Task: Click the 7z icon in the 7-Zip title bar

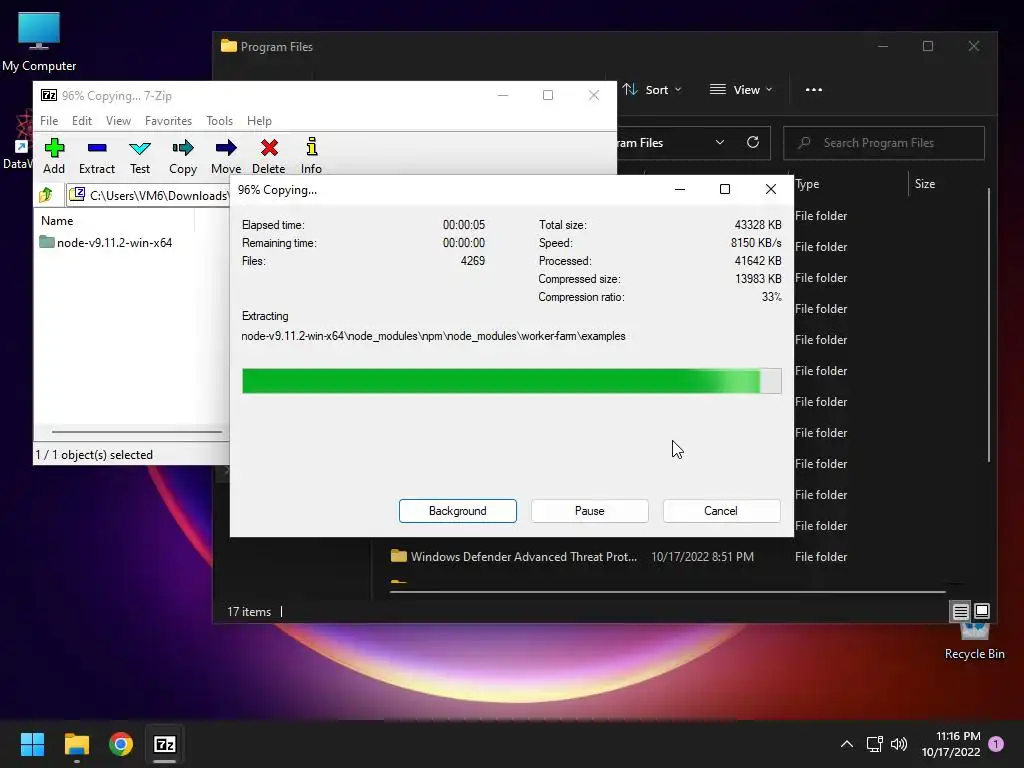Action: (x=49, y=95)
